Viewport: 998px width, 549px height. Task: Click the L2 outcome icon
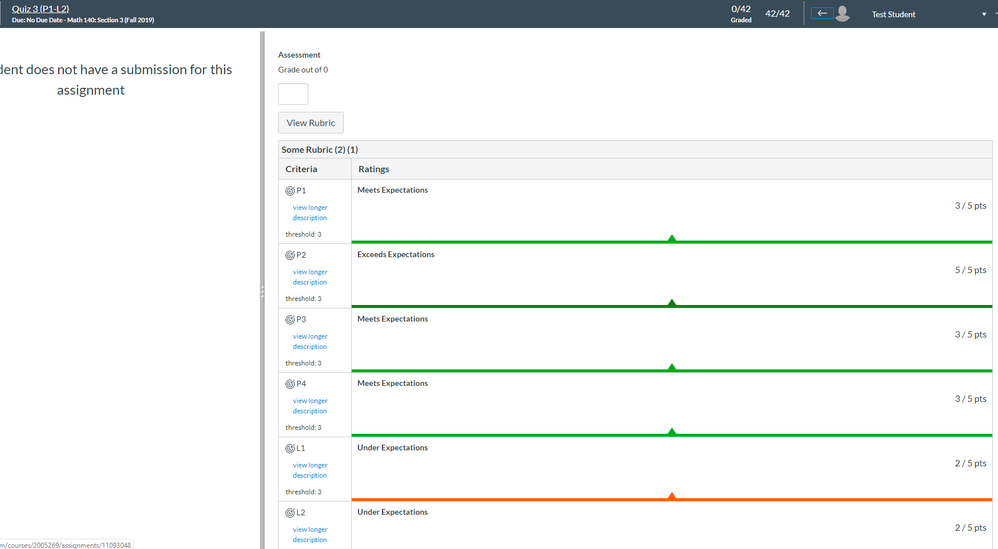click(290, 512)
